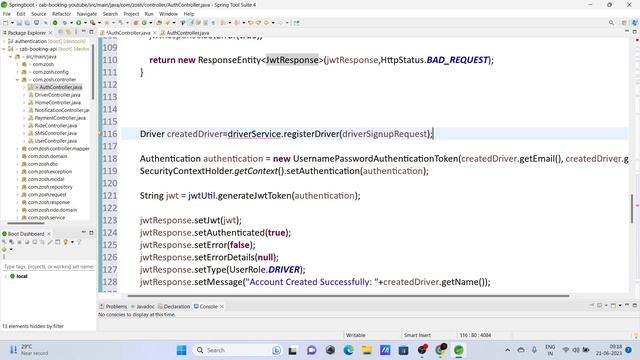Viewport: 640px width, 360px height.
Task: Collapse the src/main/java folder node
Action: point(11,57)
